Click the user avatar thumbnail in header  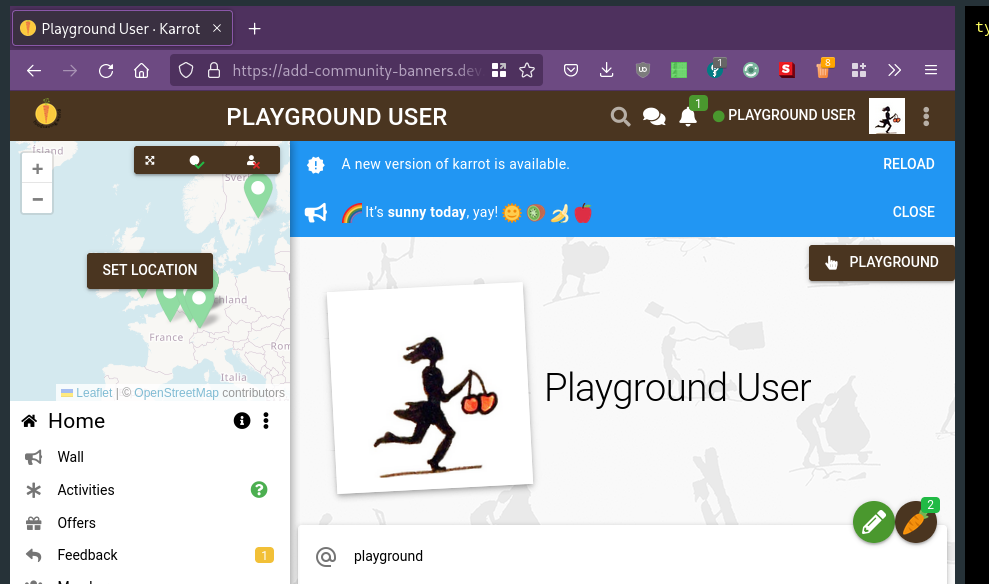click(887, 116)
